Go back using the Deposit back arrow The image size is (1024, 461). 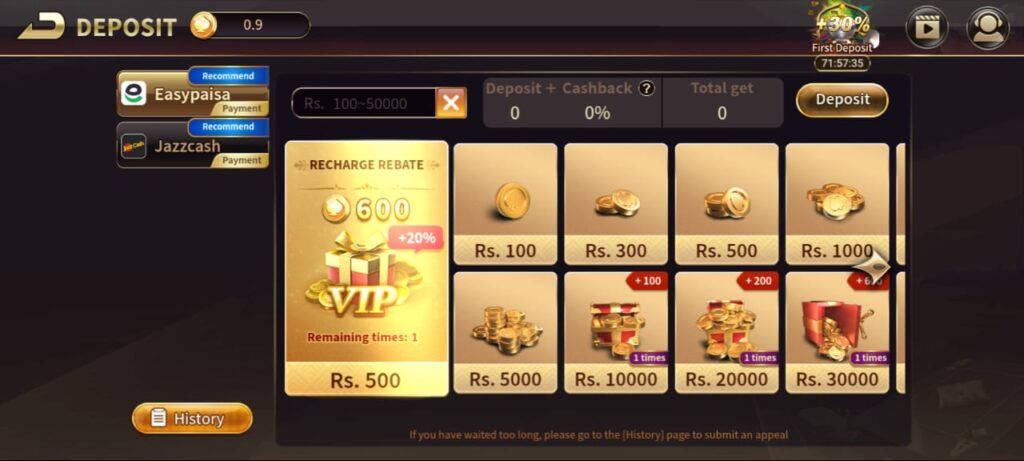(x=42, y=26)
